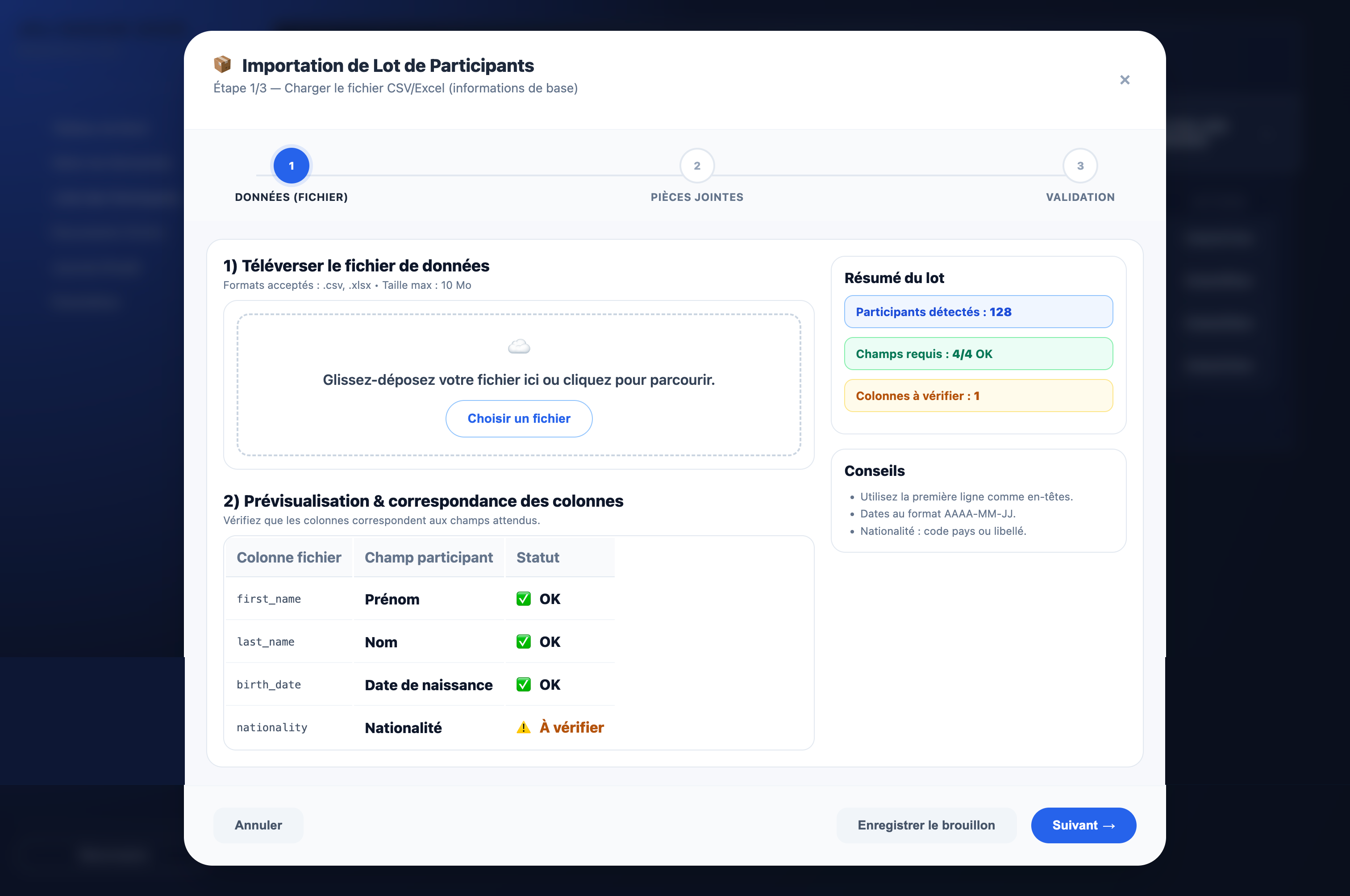The height and width of the screenshot is (896, 1350).
Task: Click the Statut column header
Action: [537, 558]
